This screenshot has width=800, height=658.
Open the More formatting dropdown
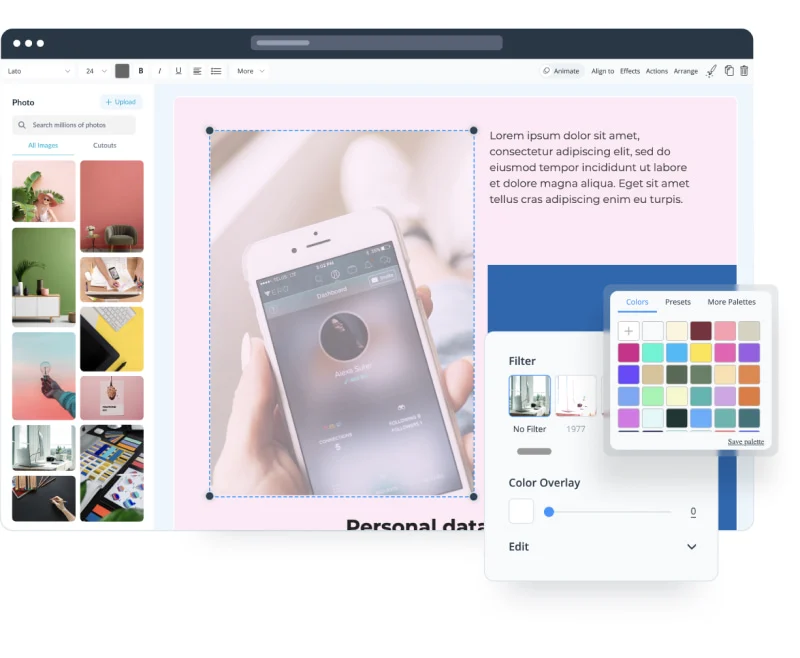coord(251,71)
